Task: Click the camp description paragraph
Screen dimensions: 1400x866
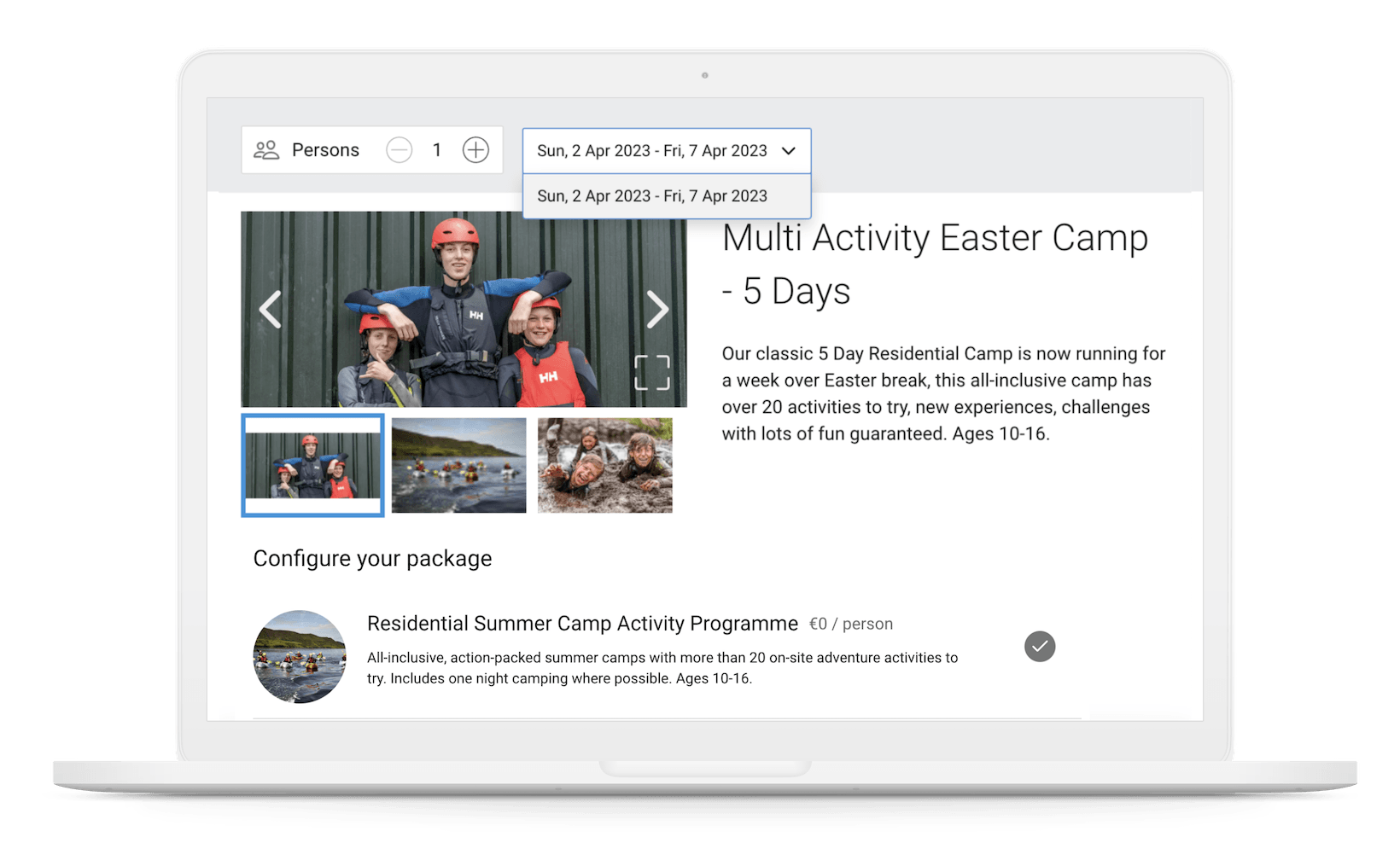Action: click(x=943, y=393)
